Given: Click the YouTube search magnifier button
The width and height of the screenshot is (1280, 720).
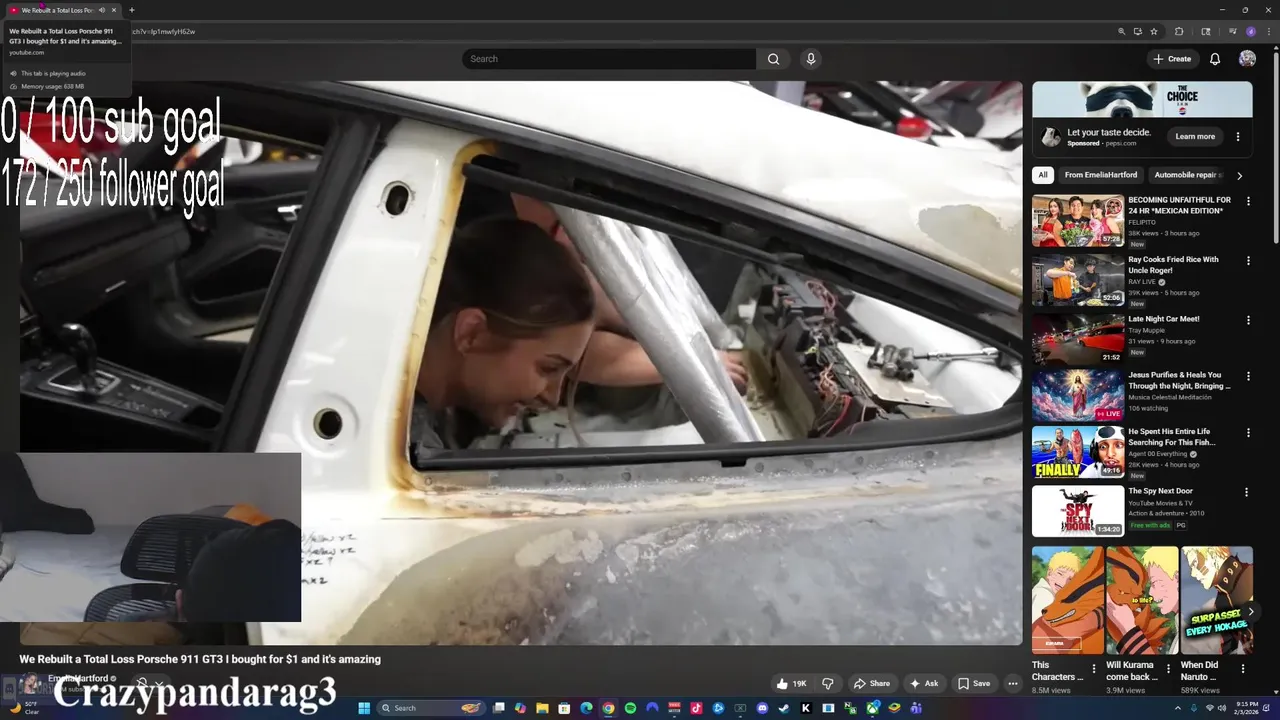Looking at the screenshot, I should pyautogui.click(x=773, y=59).
